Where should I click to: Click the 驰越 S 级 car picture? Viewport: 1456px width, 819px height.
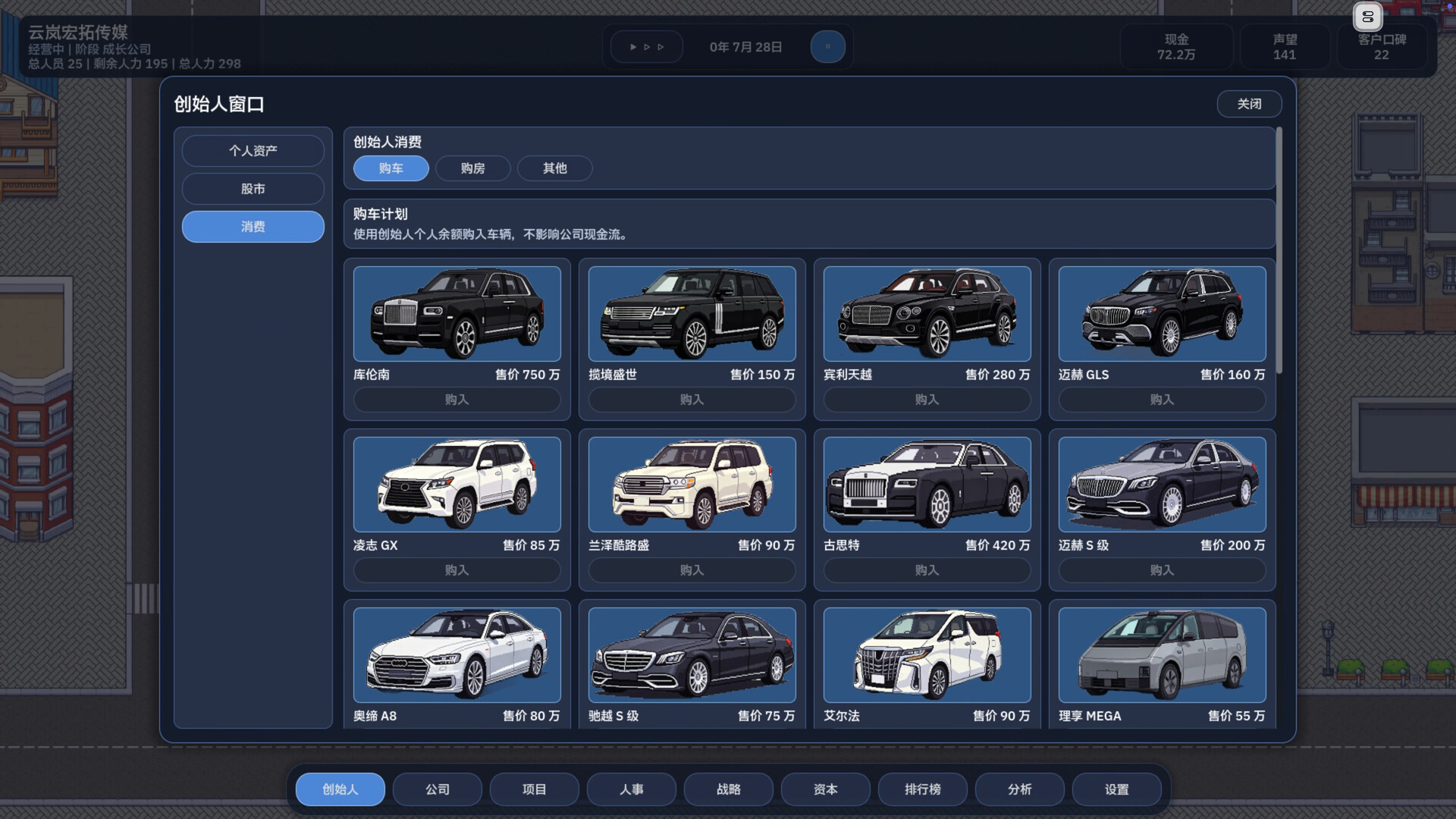tap(692, 654)
